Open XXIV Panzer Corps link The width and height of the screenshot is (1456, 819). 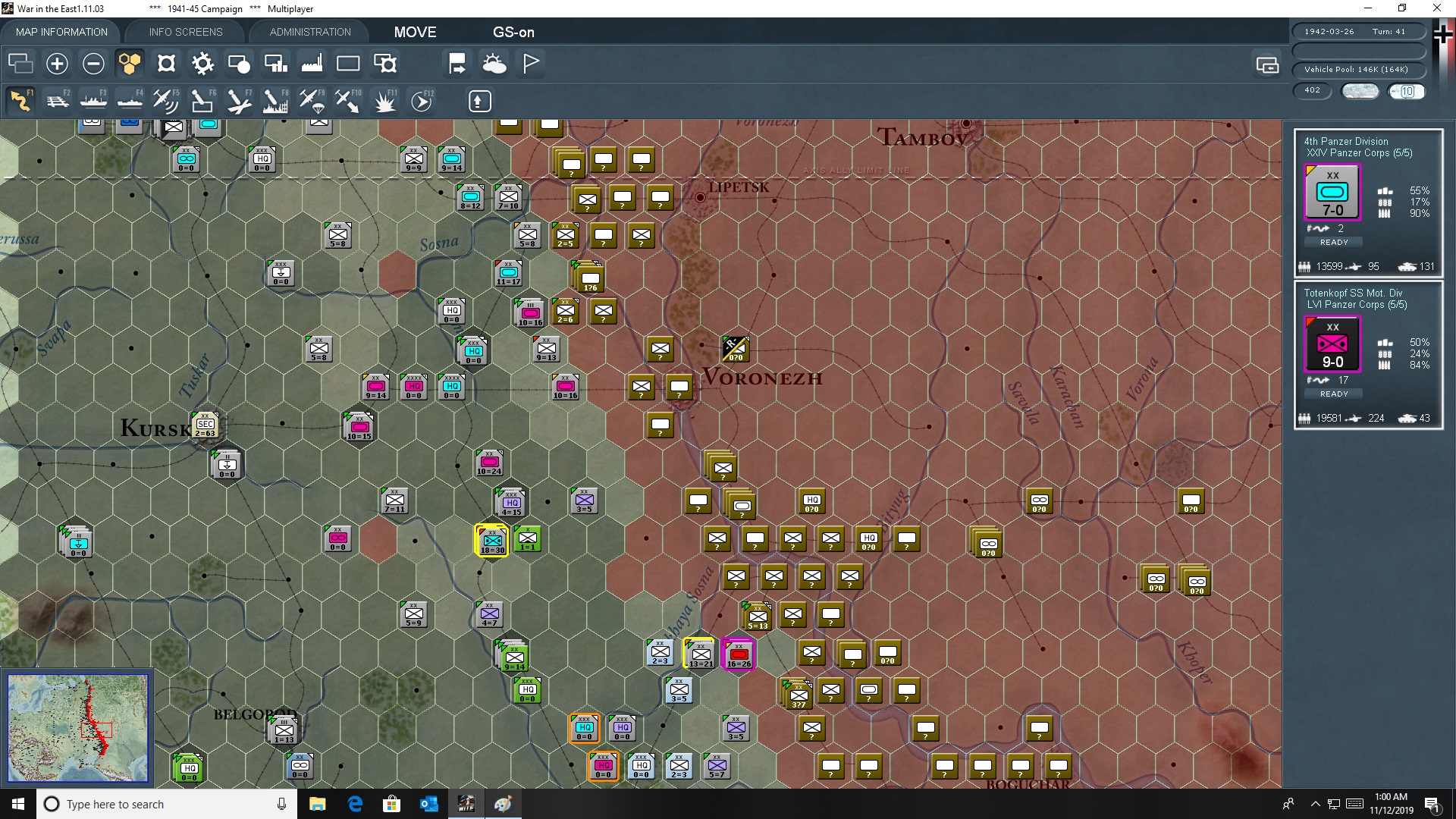pos(1360,152)
